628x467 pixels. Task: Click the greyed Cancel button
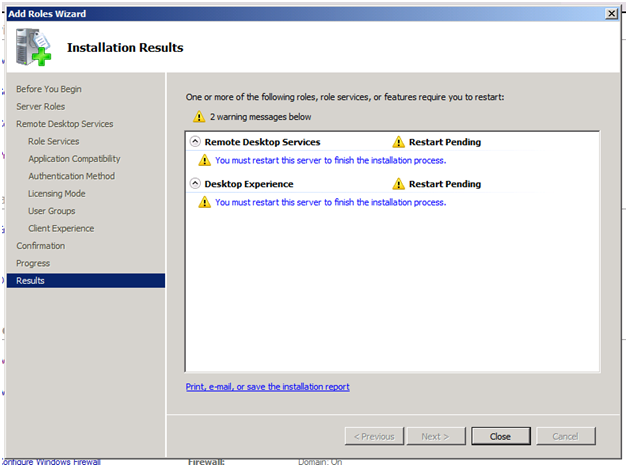pyautogui.click(x=566, y=436)
